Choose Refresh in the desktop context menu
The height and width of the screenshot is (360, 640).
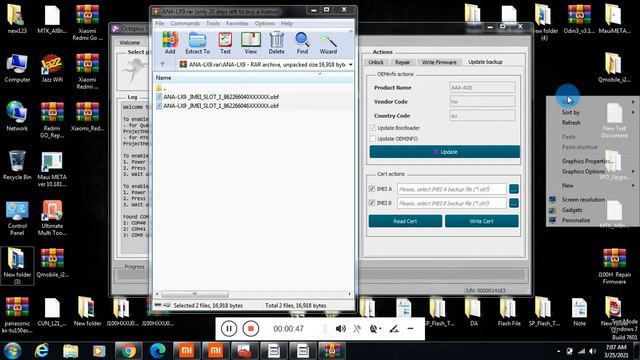click(x=571, y=122)
